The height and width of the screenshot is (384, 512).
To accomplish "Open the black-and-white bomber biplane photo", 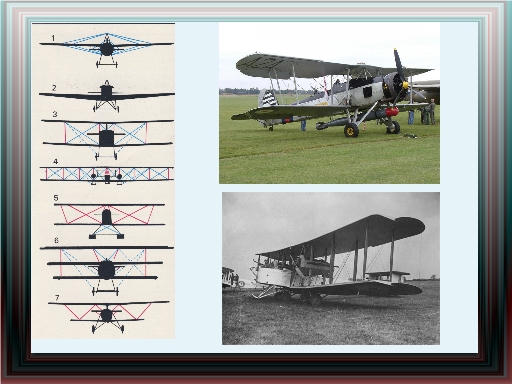I will tap(331, 268).
